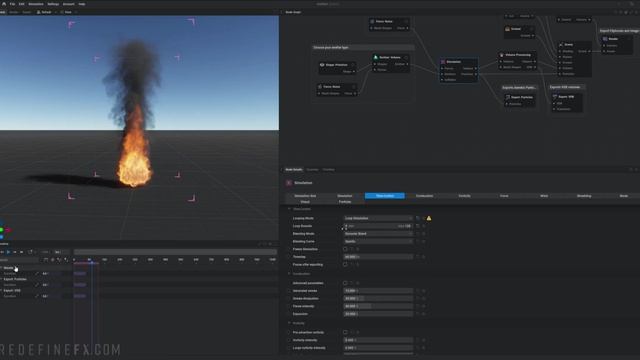Screen dimensions: 640x360
Task: Click the loop playback icon in timeline
Action: (x=30, y=252)
